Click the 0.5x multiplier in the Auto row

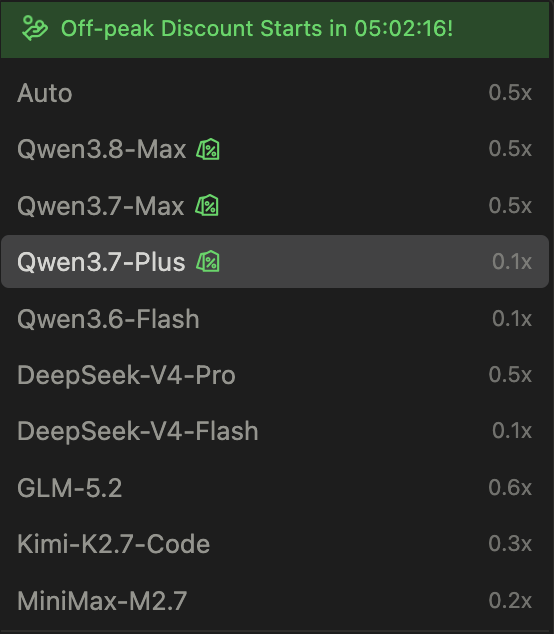510,93
